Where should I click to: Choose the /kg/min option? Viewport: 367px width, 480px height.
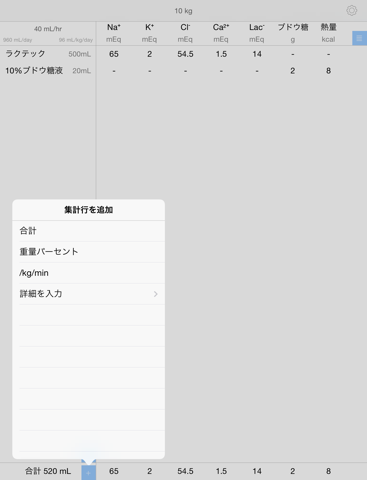pos(89,273)
